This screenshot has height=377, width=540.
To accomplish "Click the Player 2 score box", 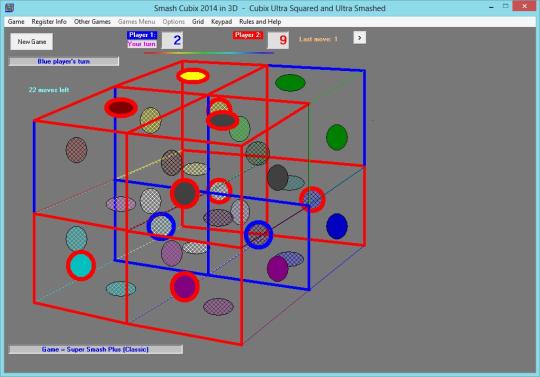I will 278,41.
